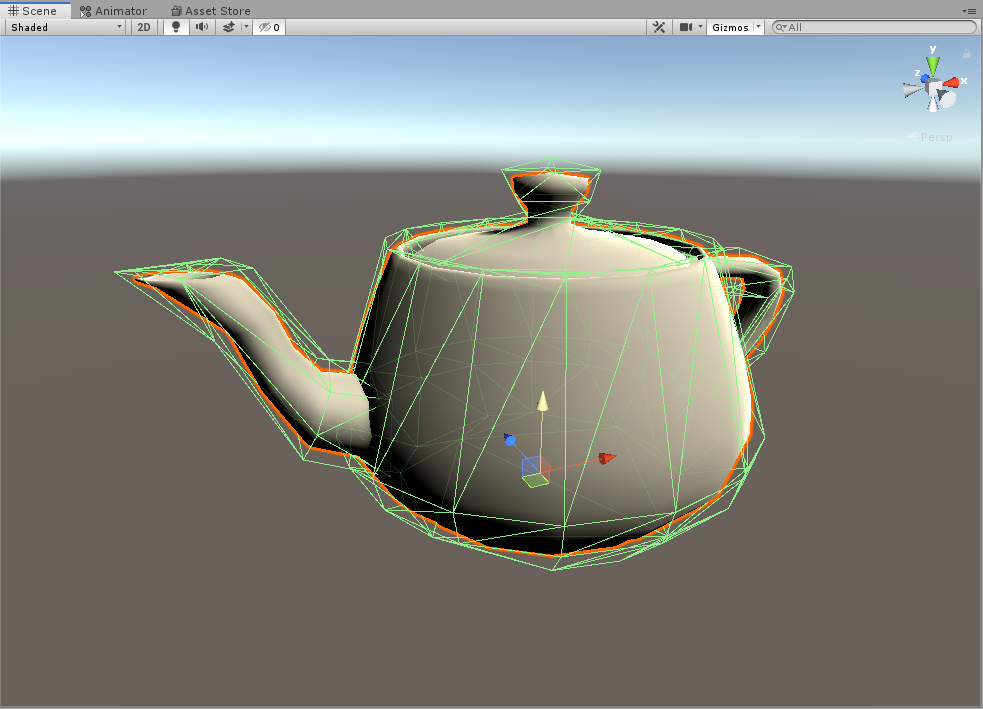Screen dimensions: 983x709
Task: Grab the yellow Y-axis move arrow
Action: 542,401
